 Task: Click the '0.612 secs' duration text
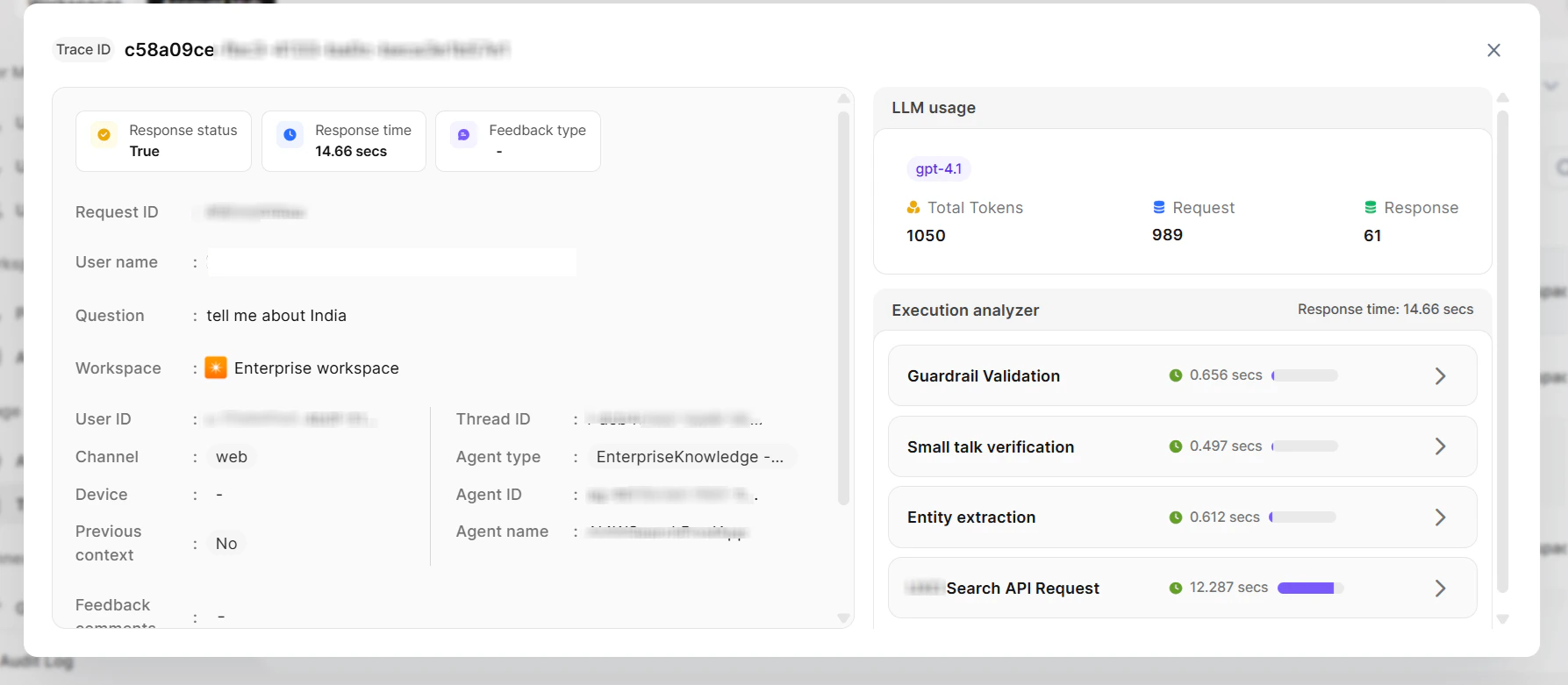1225,517
